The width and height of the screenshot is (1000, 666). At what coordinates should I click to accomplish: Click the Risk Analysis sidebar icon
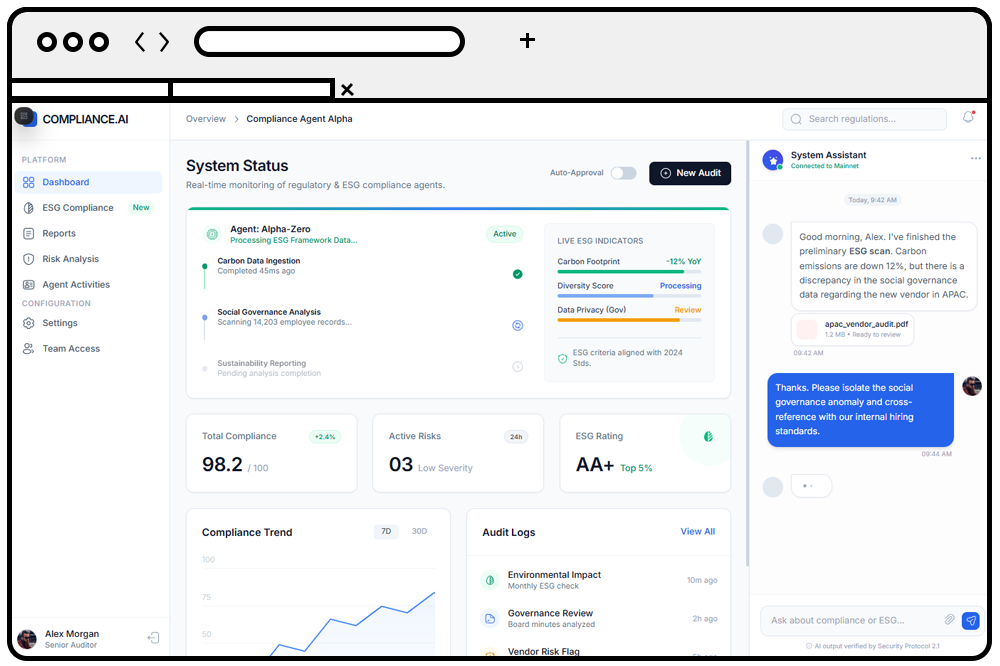click(x=29, y=258)
